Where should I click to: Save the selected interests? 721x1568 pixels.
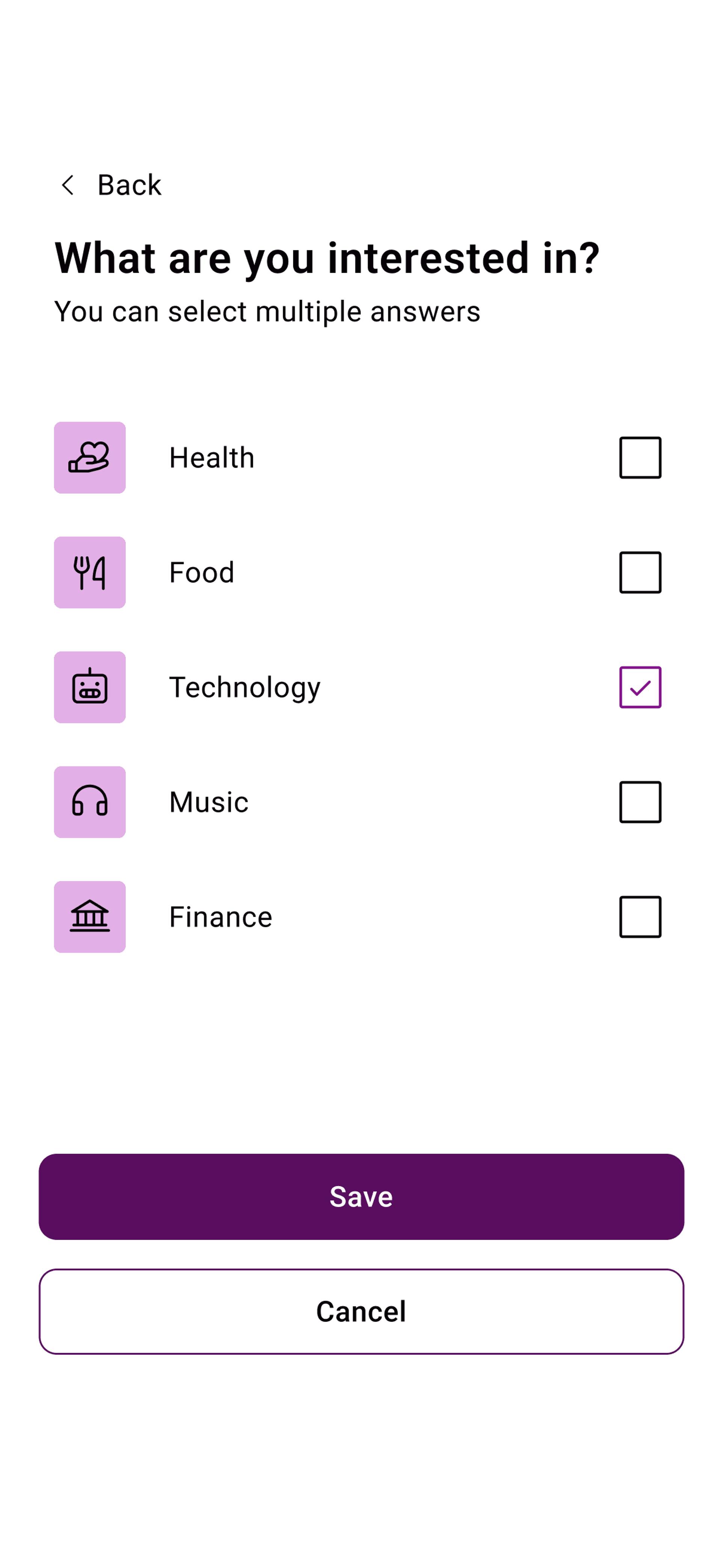click(361, 1196)
